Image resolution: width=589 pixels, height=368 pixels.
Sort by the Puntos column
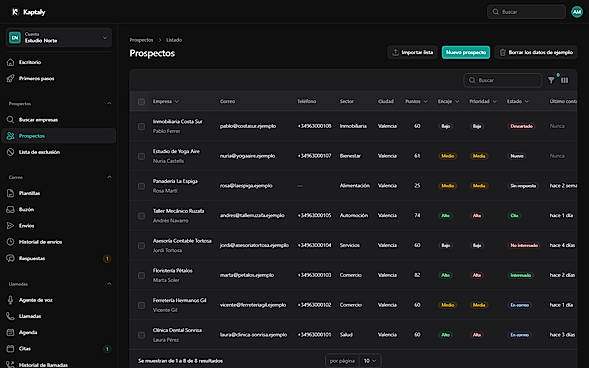tap(416, 101)
